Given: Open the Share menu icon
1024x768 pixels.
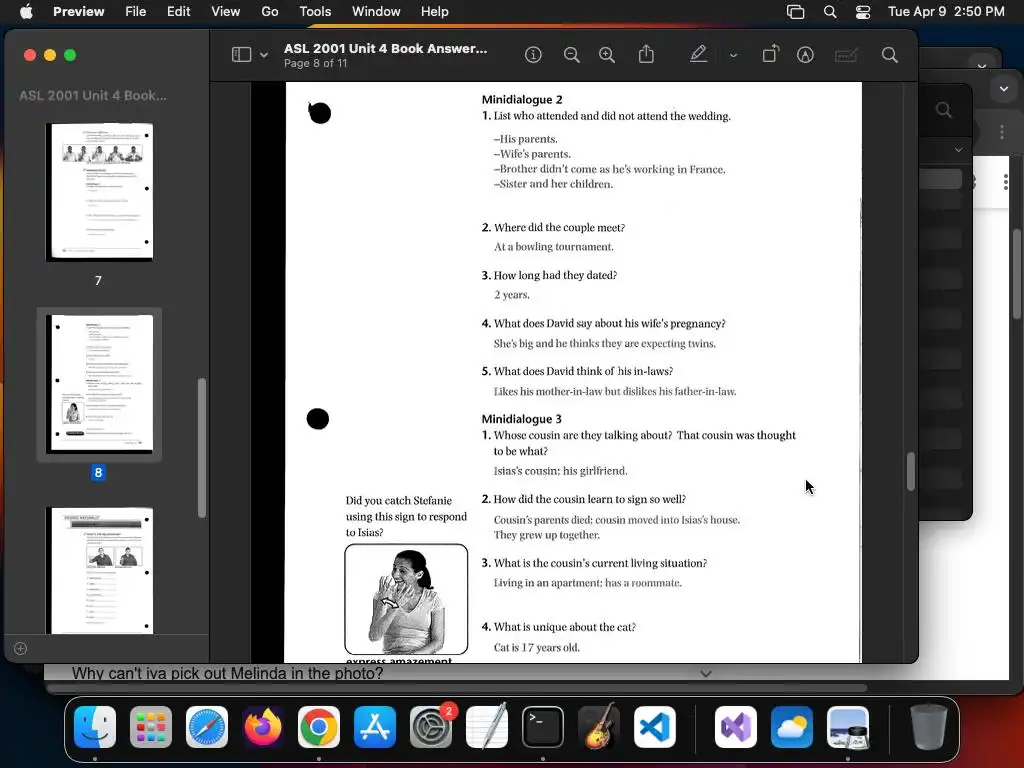Looking at the screenshot, I should click(x=646, y=54).
